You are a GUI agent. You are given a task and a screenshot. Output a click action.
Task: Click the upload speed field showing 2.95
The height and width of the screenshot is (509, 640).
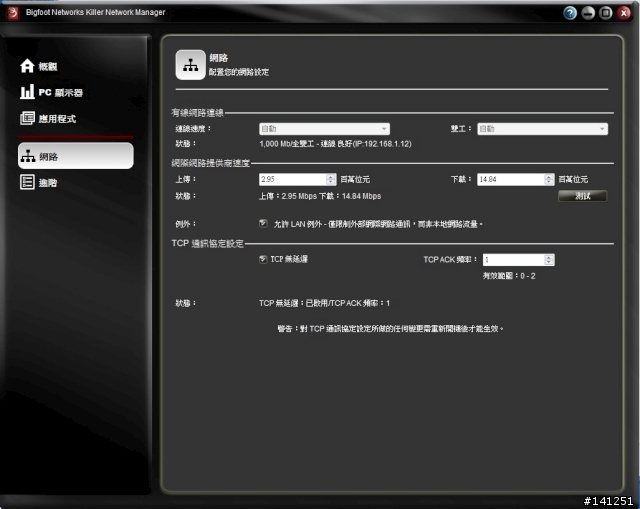[x=292, y=179]
